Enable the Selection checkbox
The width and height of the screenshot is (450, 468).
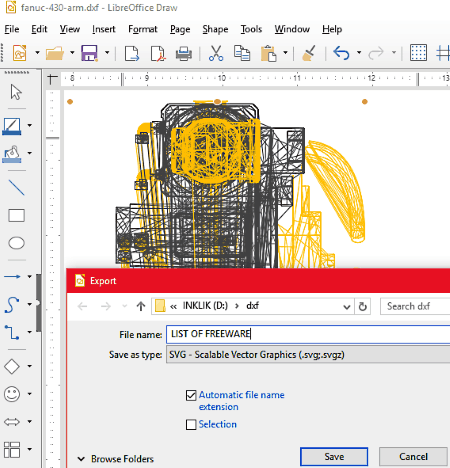pyautogui.click(x=191, y=425)
